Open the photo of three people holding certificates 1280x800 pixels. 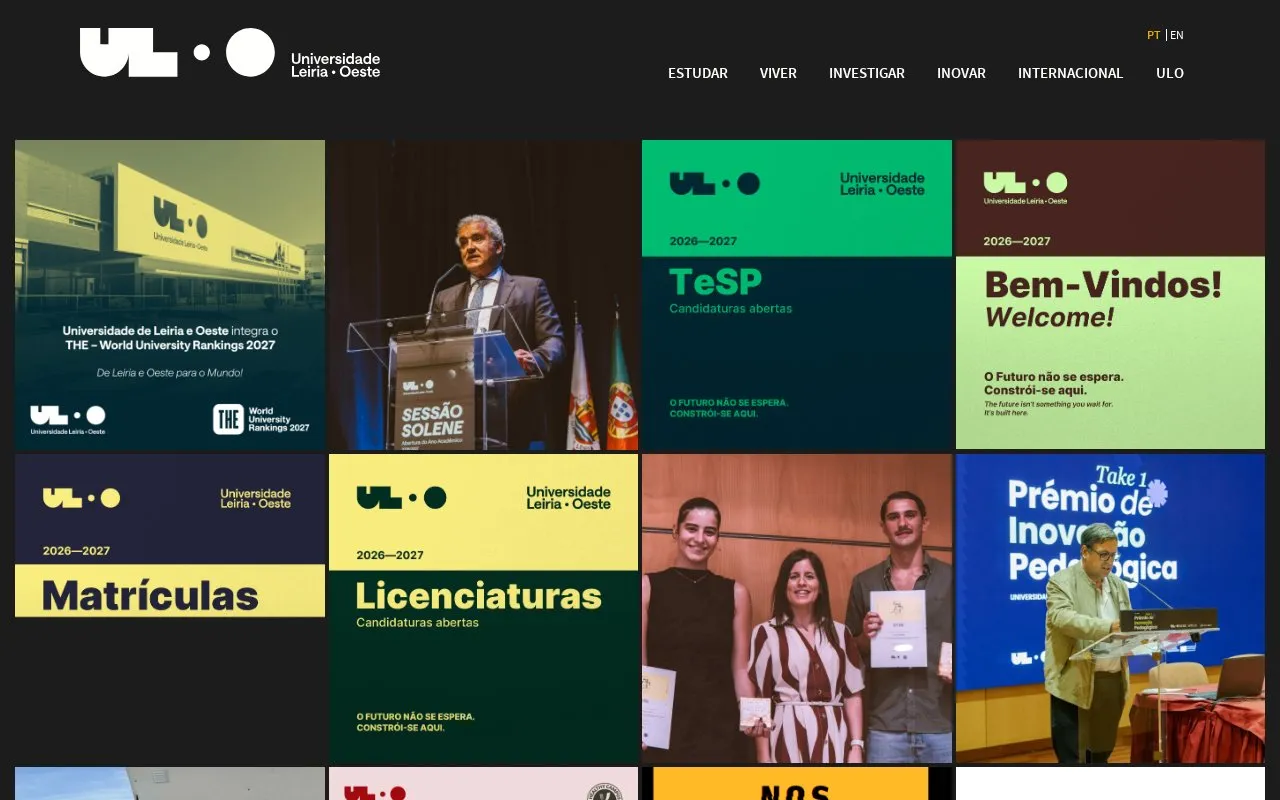point(797,609)
